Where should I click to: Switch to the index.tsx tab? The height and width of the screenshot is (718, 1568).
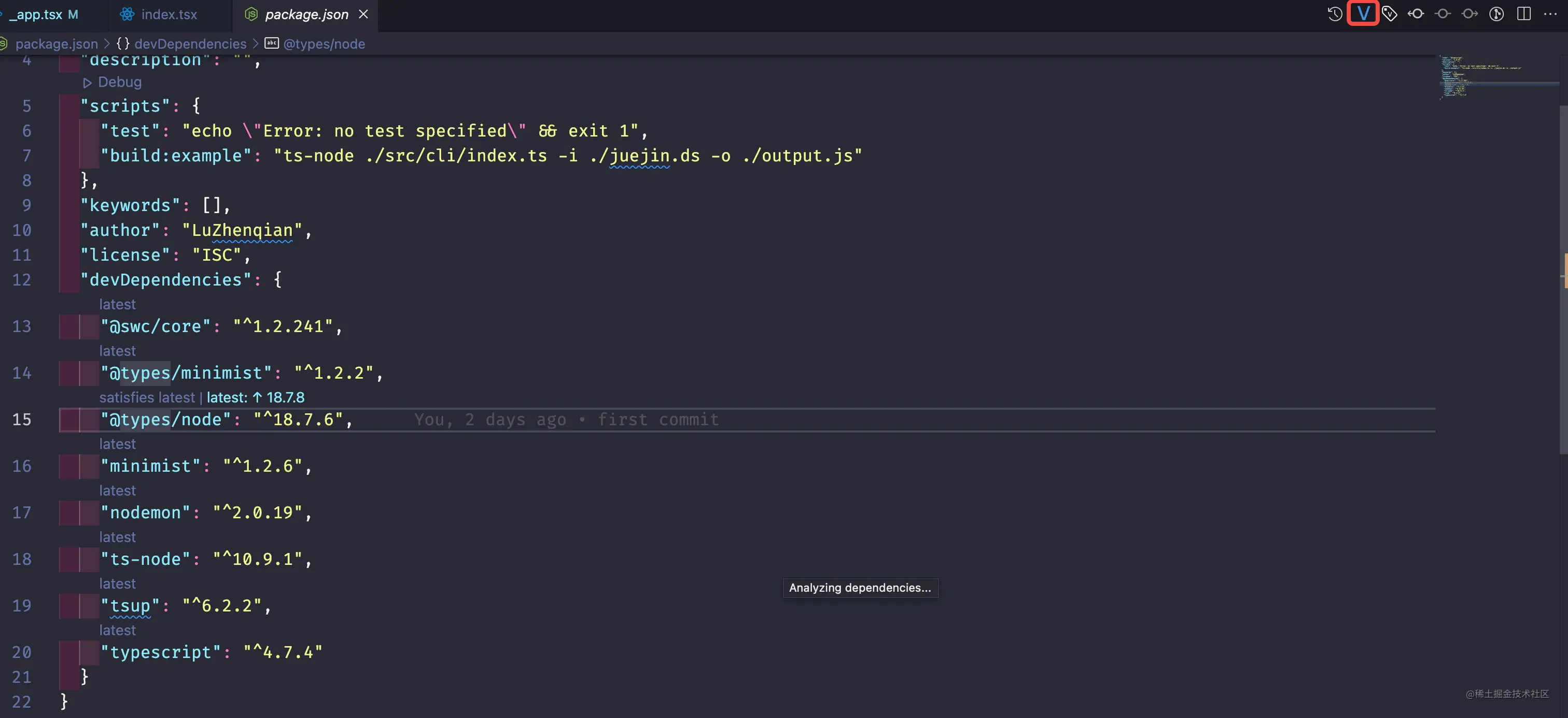click(x=169, y=14)
